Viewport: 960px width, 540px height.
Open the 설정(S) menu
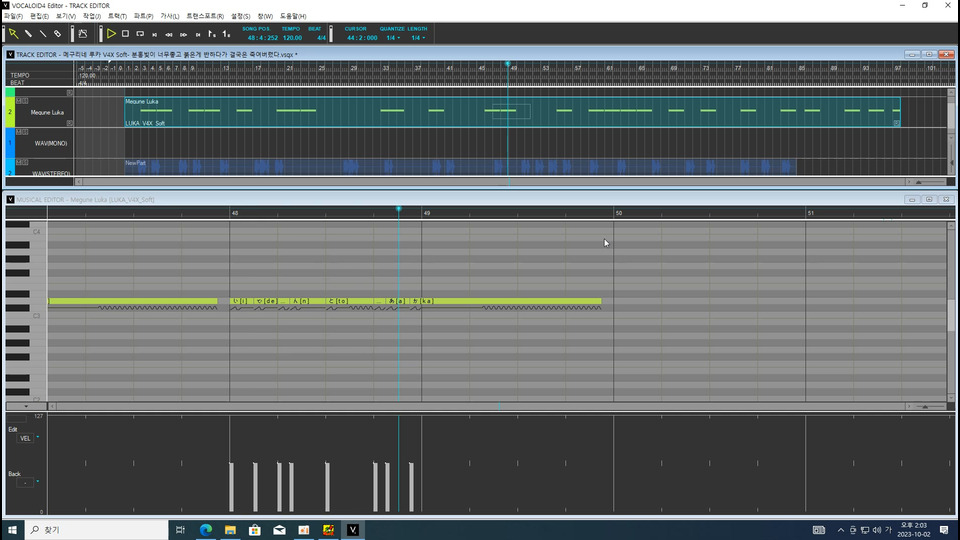(240, 17)
